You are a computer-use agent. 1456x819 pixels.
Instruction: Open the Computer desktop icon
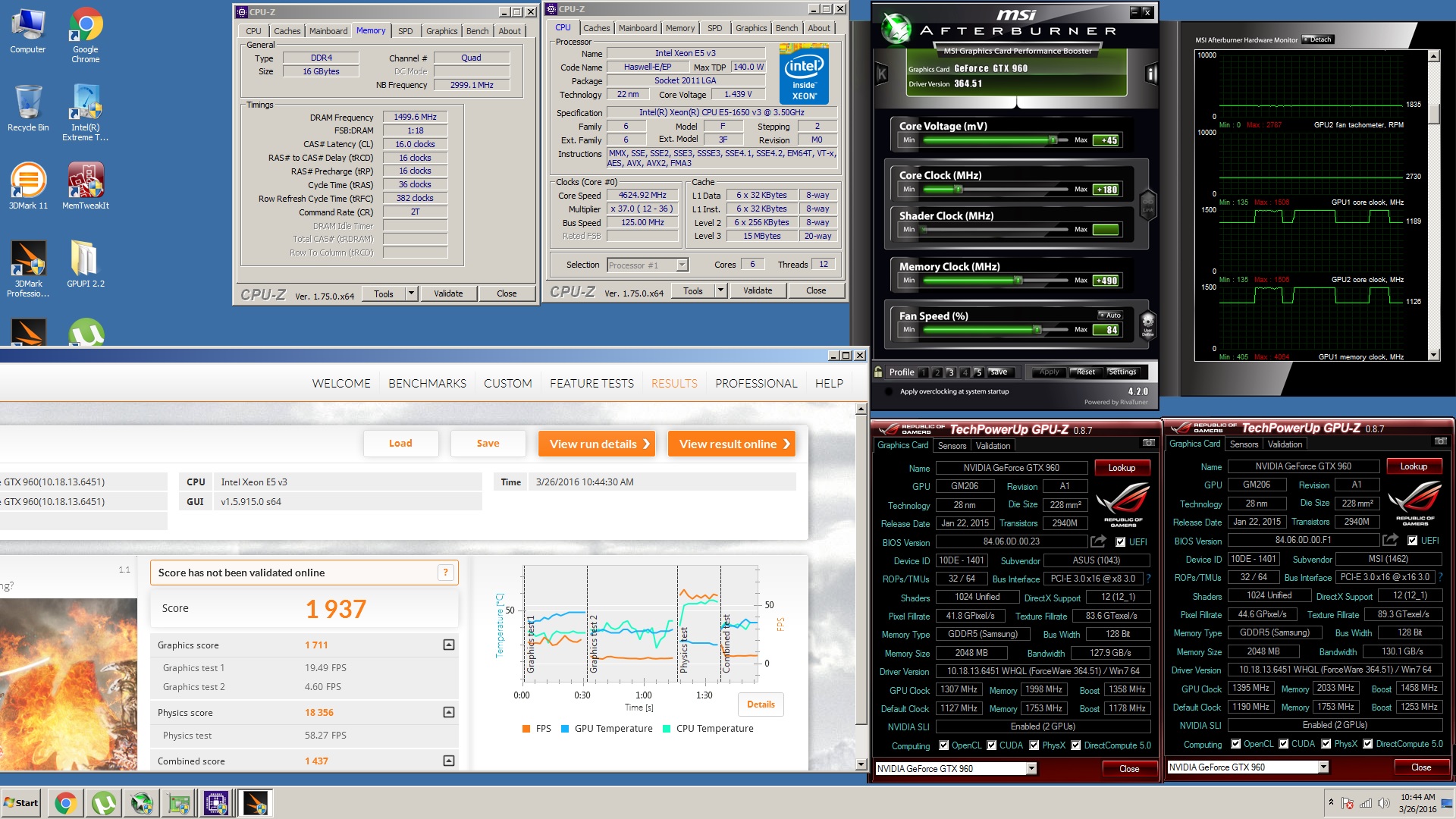point(28,31)
